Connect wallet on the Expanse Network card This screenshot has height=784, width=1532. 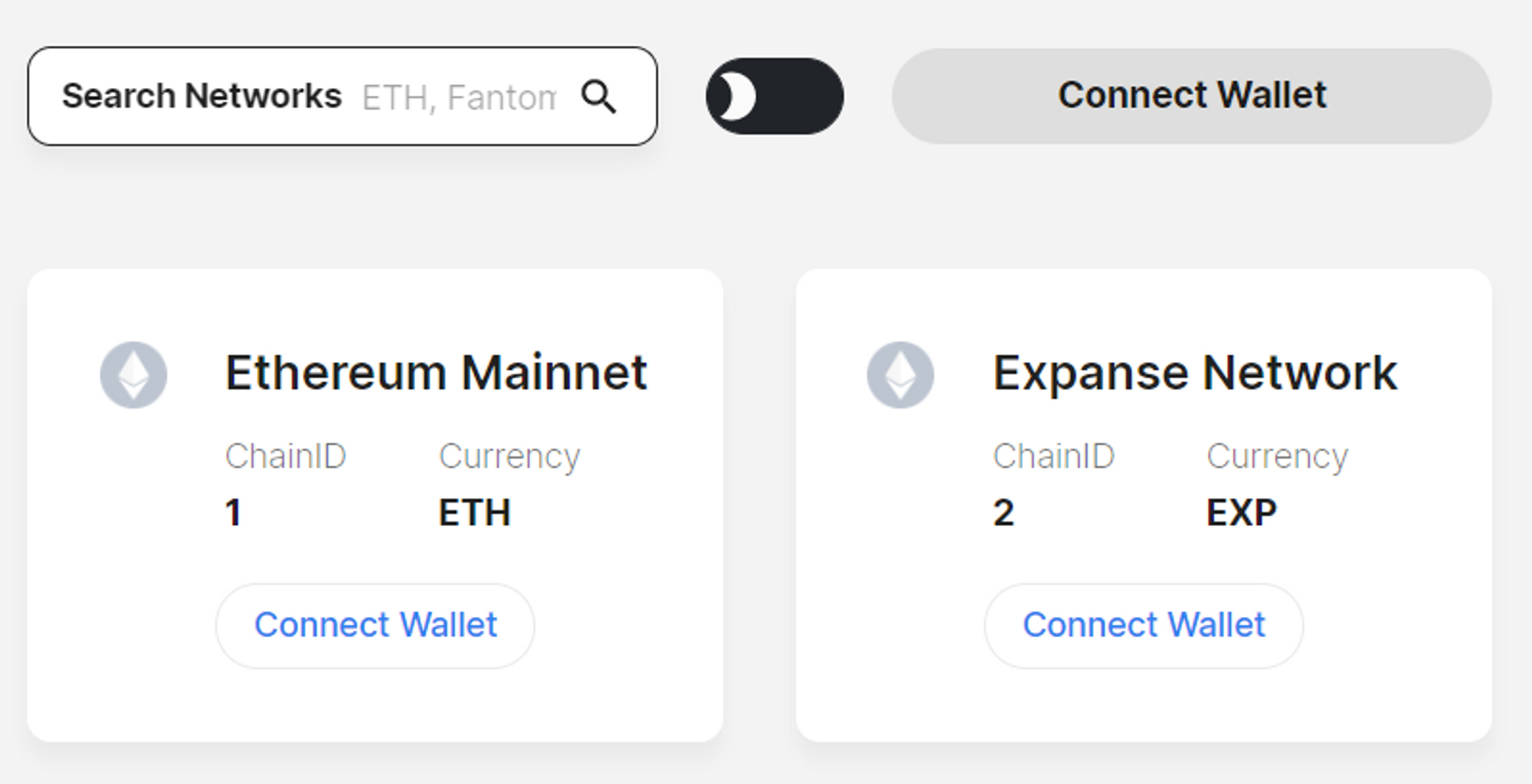pos(1144,626)
